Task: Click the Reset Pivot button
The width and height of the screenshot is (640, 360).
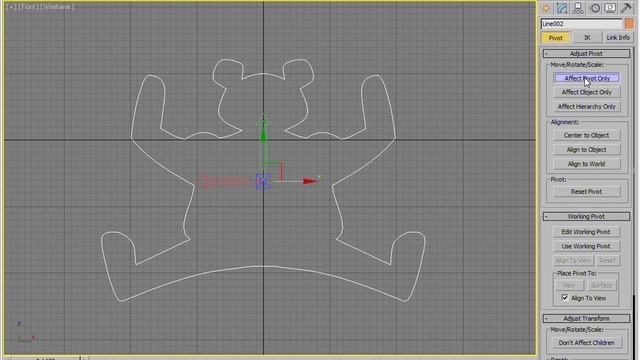Action: click(587, 191)
